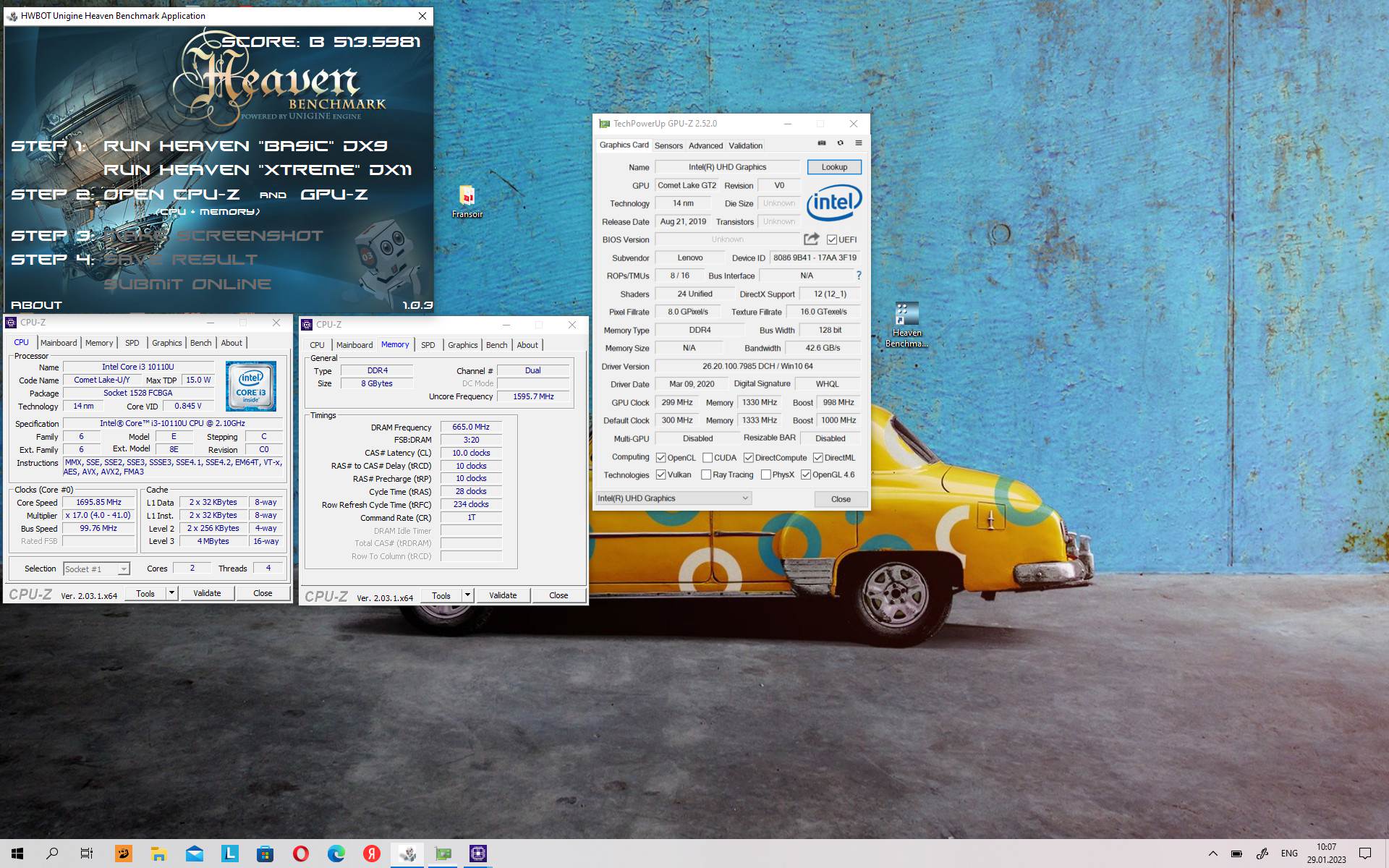Toggle the PhysX checkbox

click(x=765, y=475)
